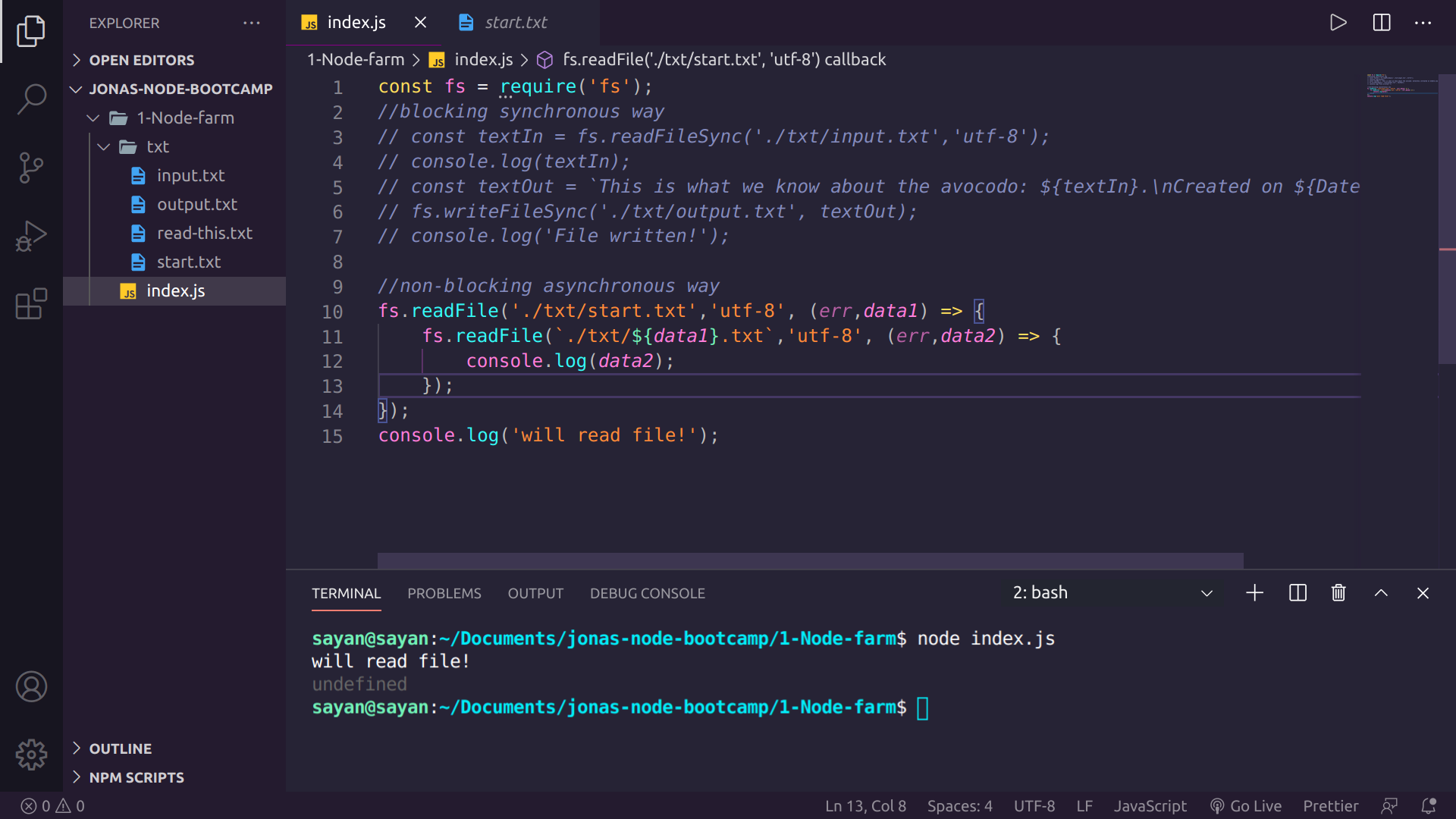Open a new terminal with the plus icon
Image resolution: width=1456 pixels, height=819 pixels.
1254,593
